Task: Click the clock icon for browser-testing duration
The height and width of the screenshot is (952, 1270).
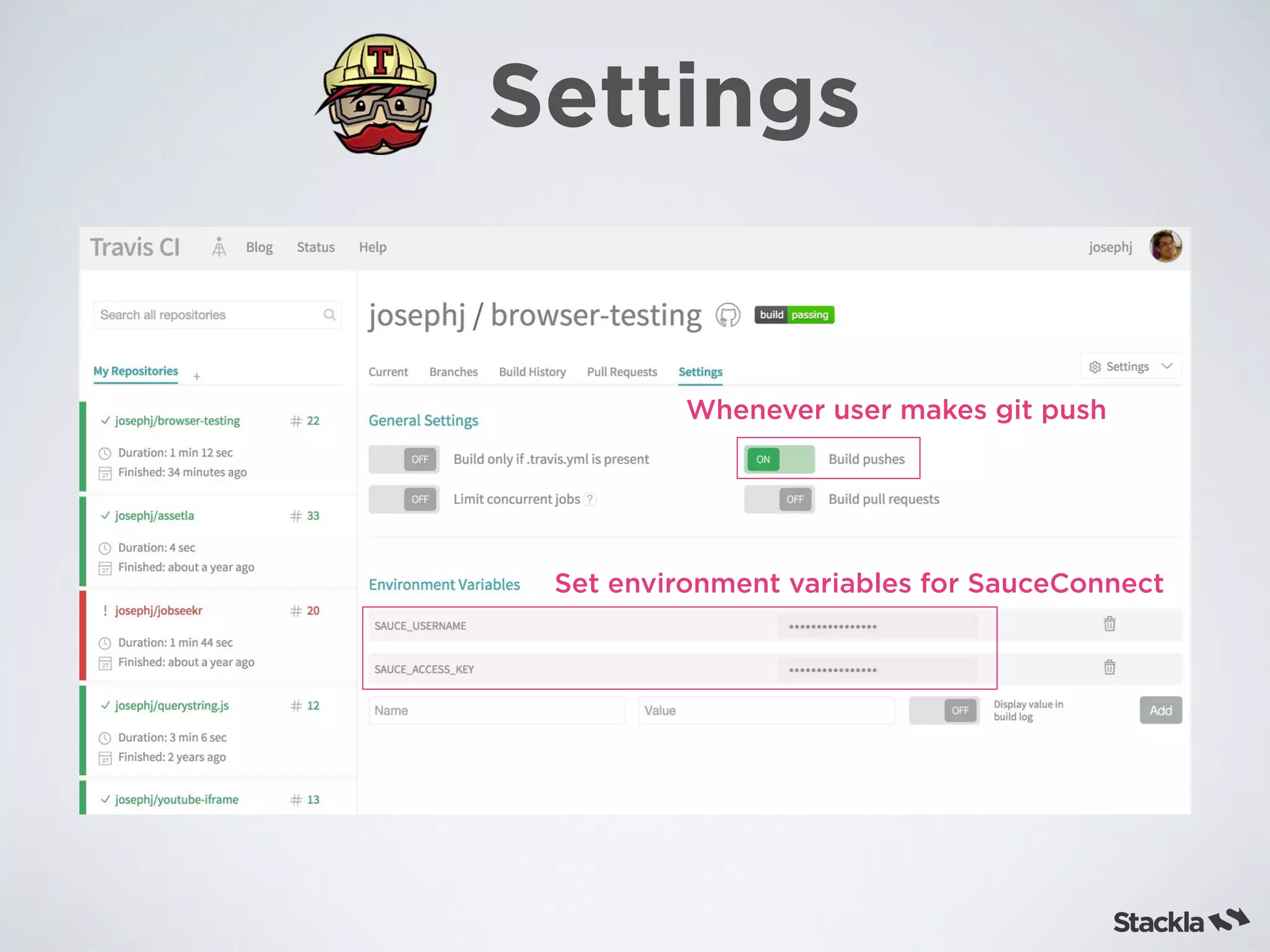Action: (105, 453)
